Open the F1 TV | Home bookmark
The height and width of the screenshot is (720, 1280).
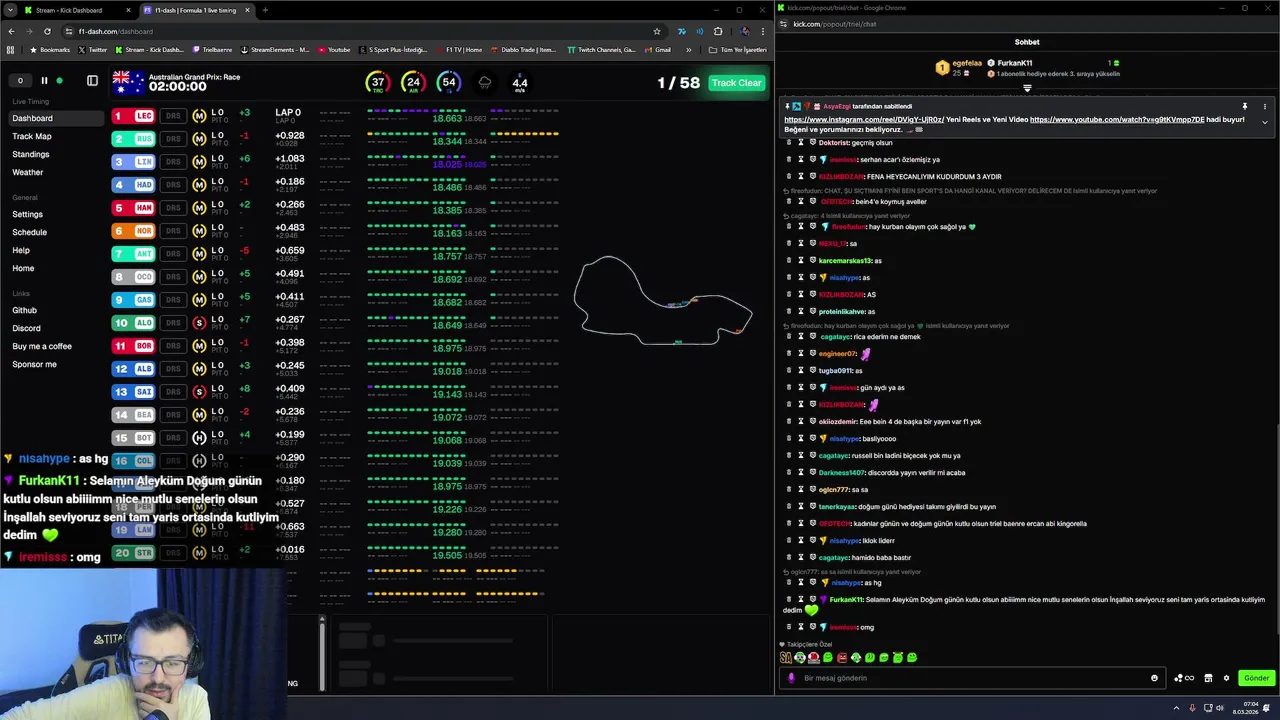pos(458,49)
